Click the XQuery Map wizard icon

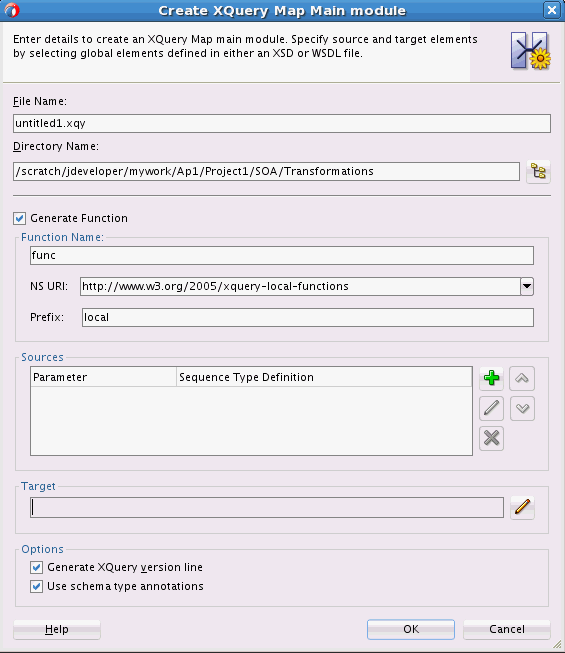(x=530, y=51)
